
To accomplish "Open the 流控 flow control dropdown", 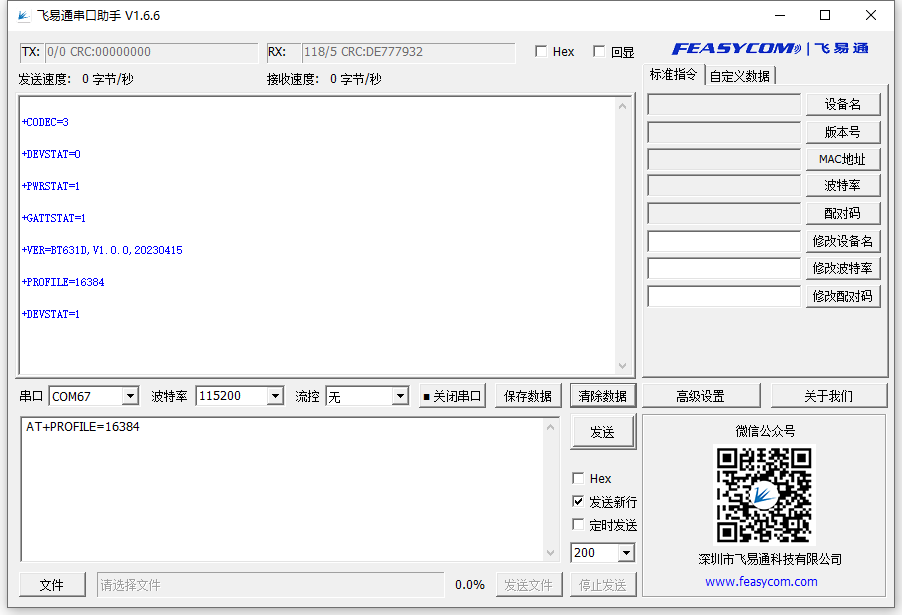I will pos(400,396).
